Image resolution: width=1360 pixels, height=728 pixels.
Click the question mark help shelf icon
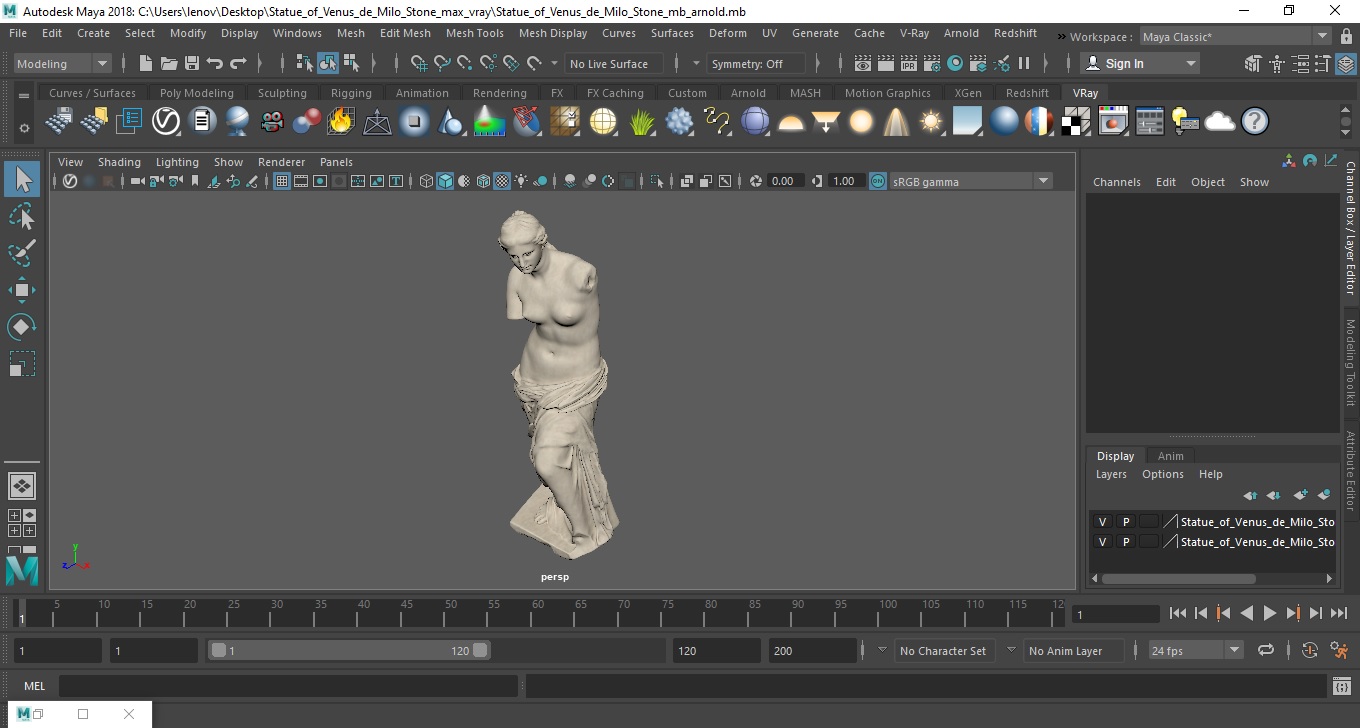[x=1254, y=122]
